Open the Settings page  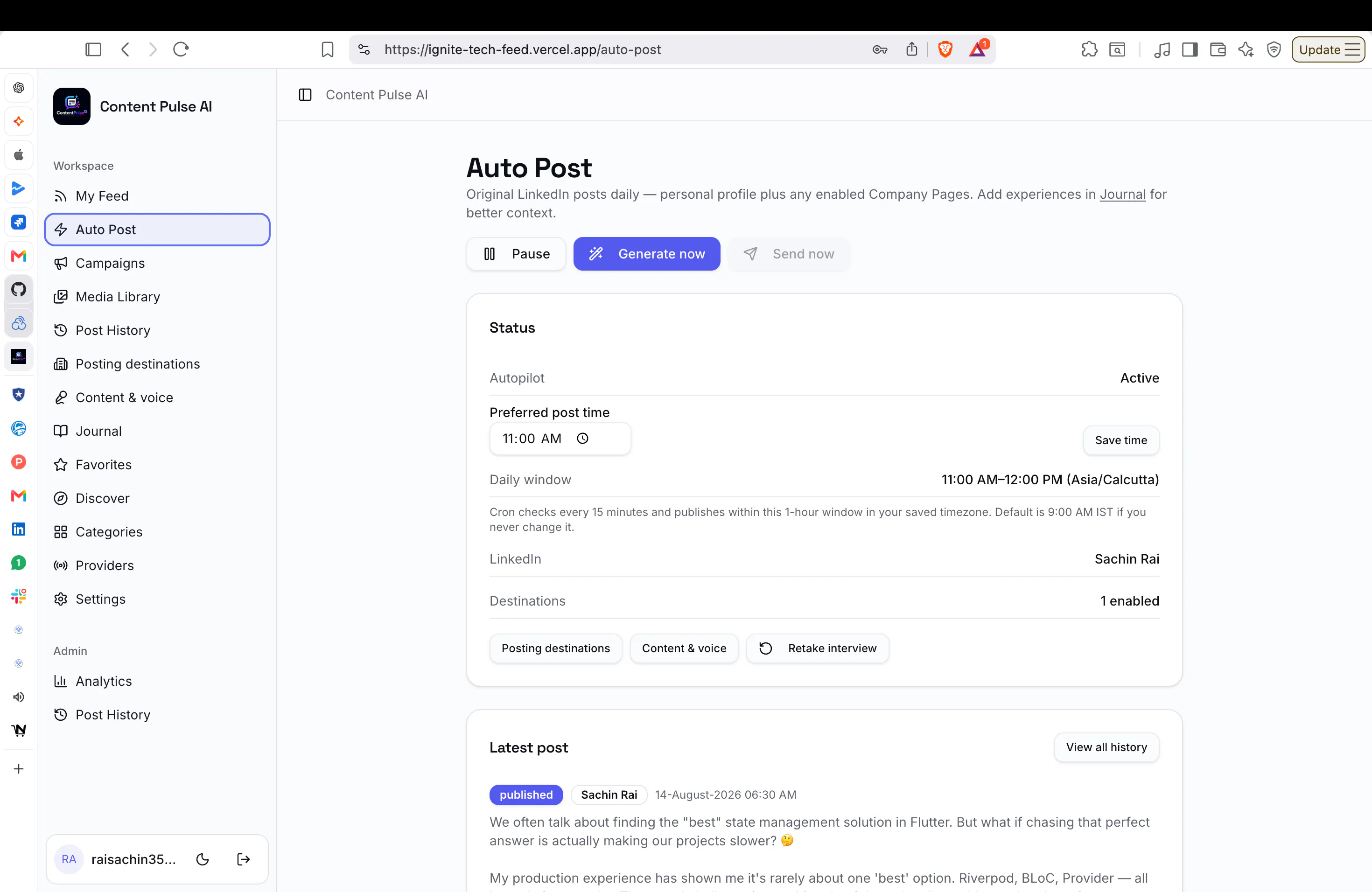[157, 599]
